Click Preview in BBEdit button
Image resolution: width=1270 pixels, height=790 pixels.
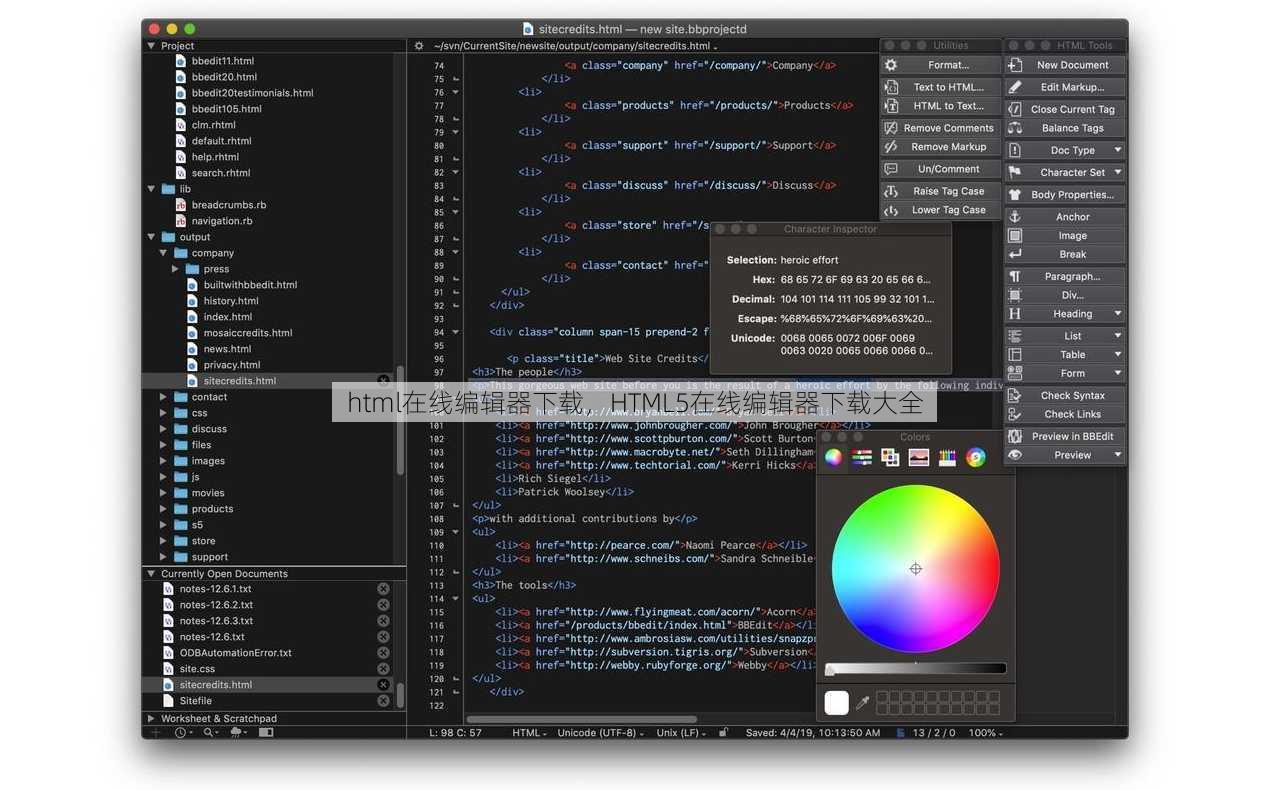pyautogui.click(x=1065, y=437)
